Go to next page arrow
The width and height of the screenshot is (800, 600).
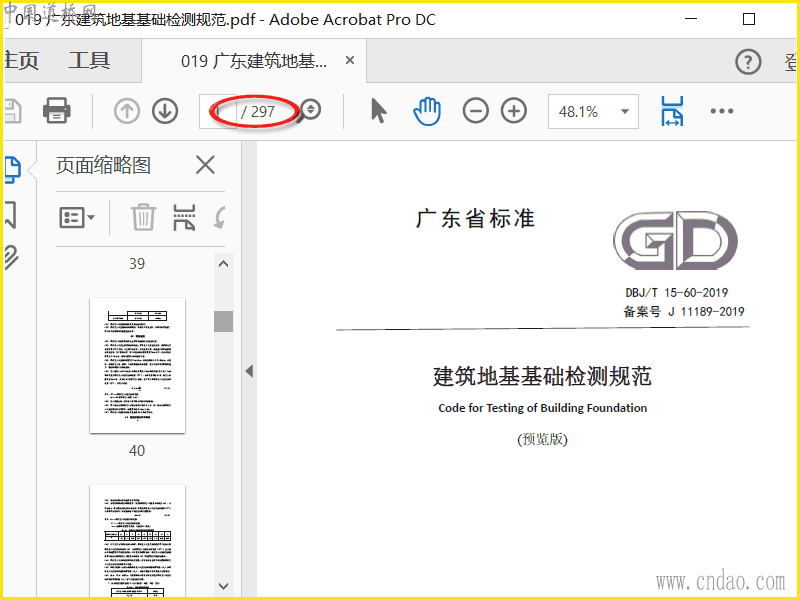[165, 111]
